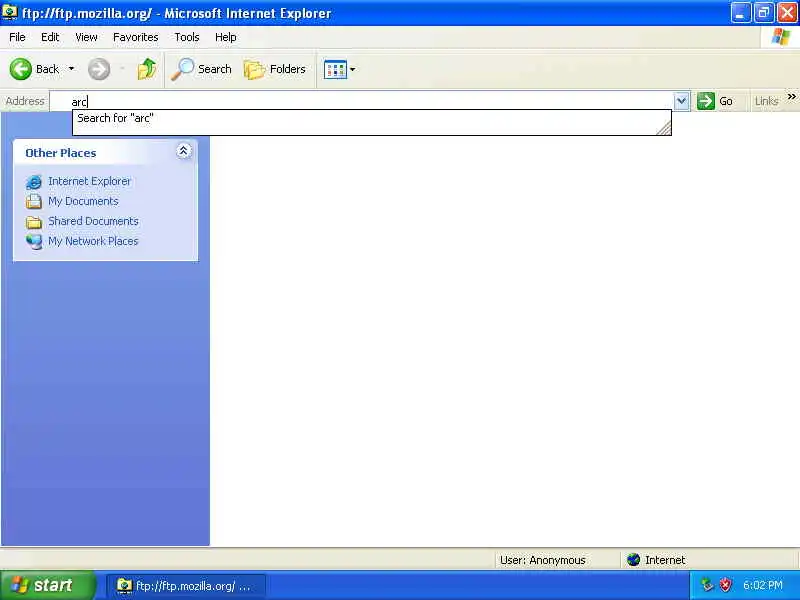Click the FTP window title bar icon
This screenshot has height=600, width=800.
10,12
